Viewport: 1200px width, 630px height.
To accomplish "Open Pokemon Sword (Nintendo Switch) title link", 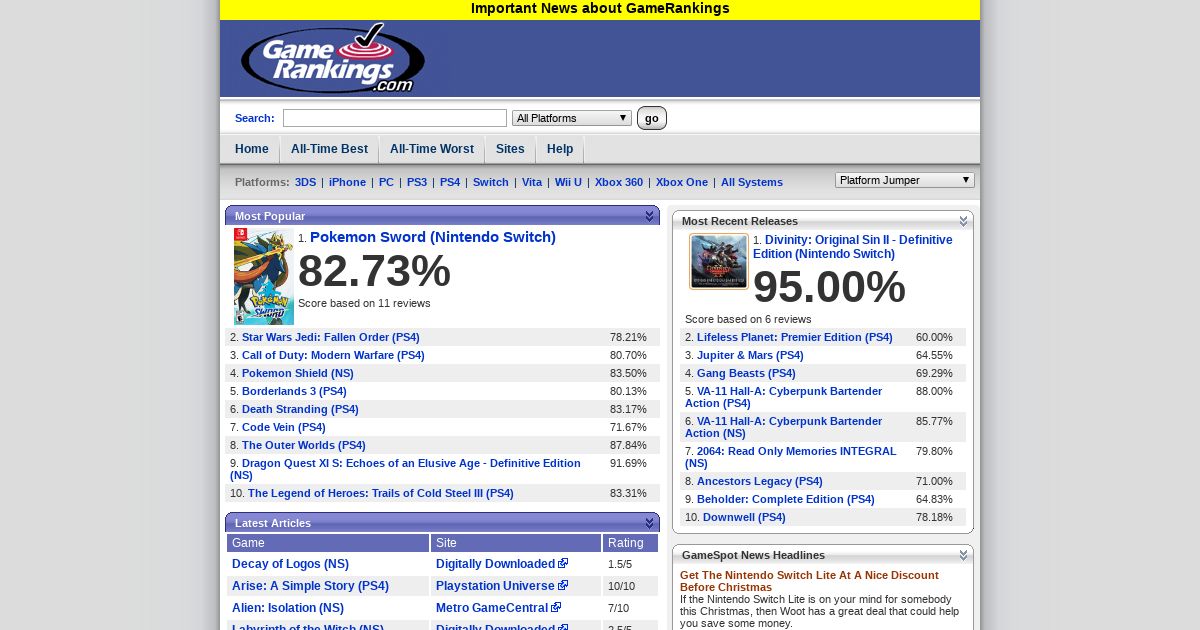I will pyautogui.click(x=433, y=237).
